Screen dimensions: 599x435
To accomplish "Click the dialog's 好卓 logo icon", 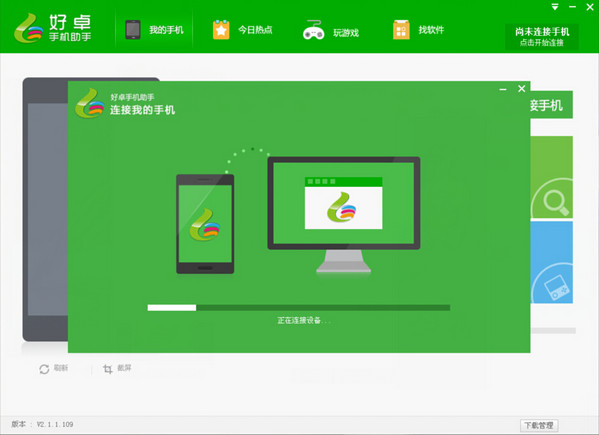I will (90, 103).
